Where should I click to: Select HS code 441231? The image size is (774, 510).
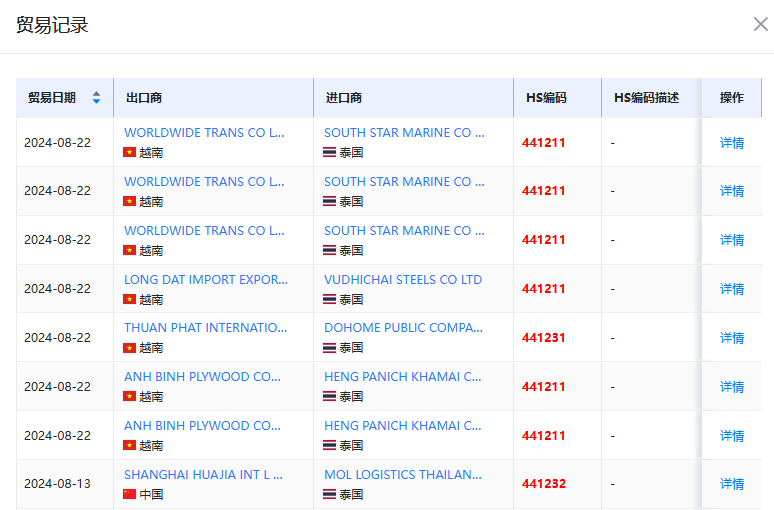(x=543, y=338)
